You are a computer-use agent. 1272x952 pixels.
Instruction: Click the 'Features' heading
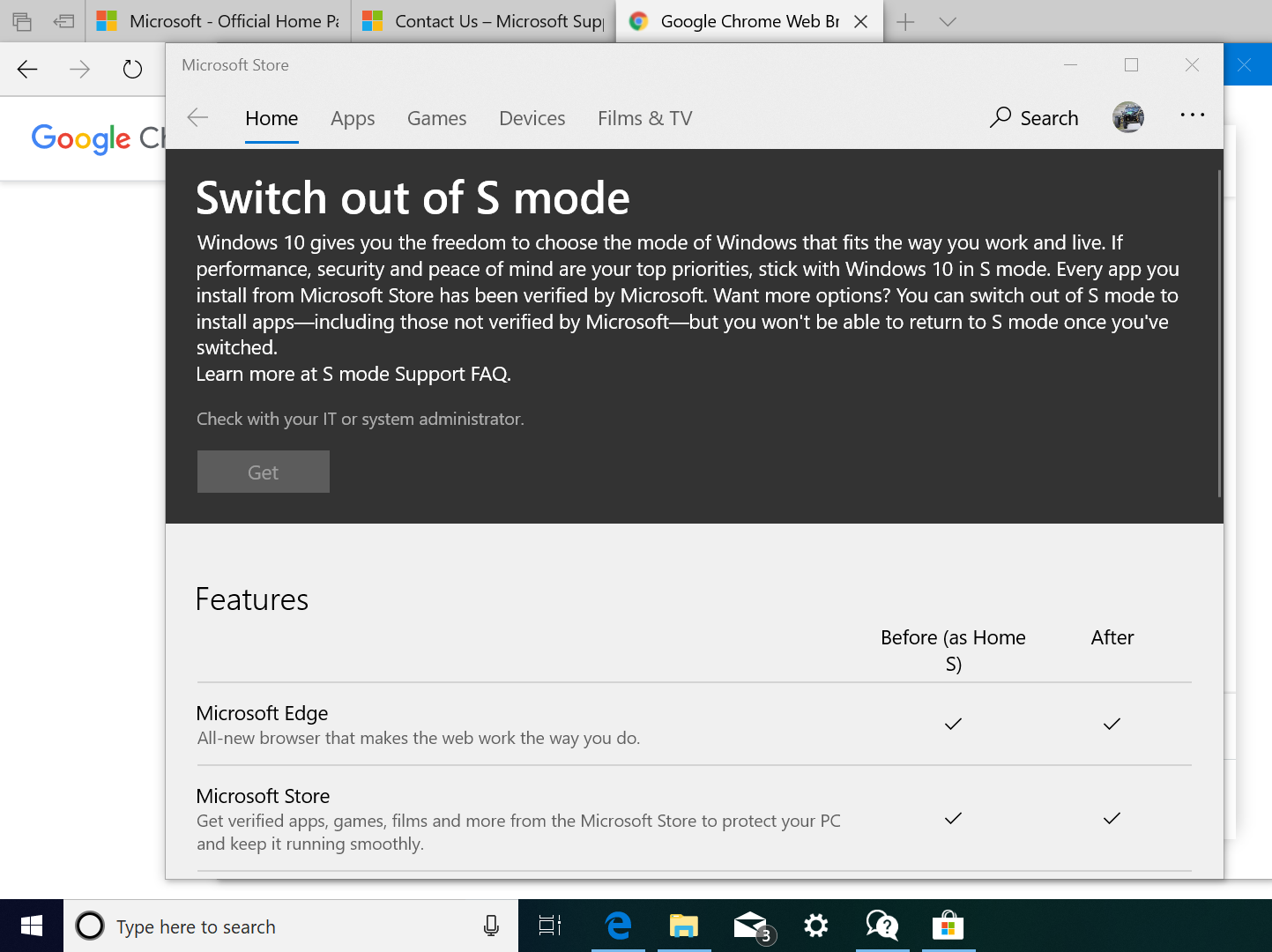252,599
